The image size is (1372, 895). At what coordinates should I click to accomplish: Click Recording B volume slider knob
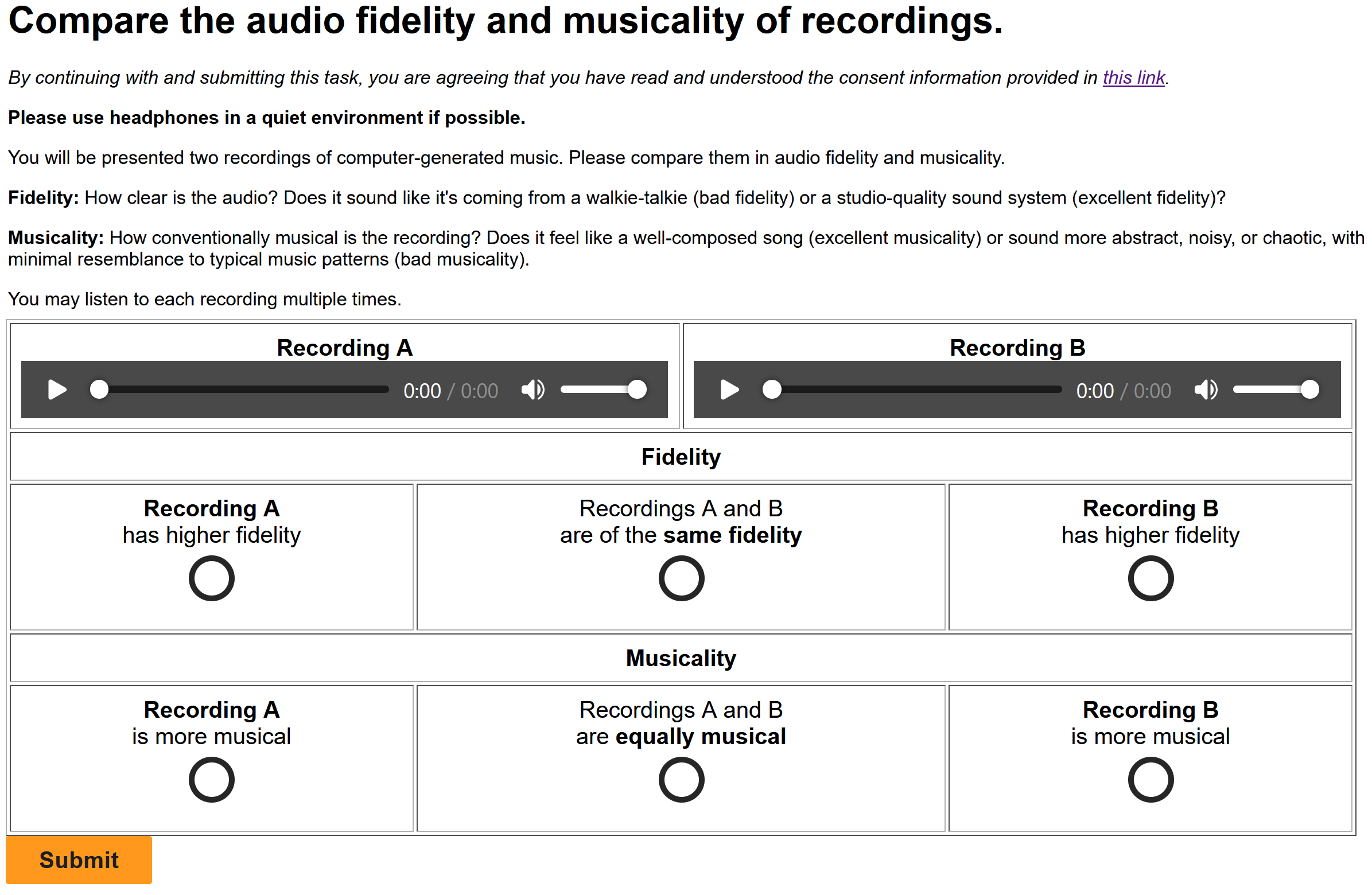click(x=1311, y=390)
